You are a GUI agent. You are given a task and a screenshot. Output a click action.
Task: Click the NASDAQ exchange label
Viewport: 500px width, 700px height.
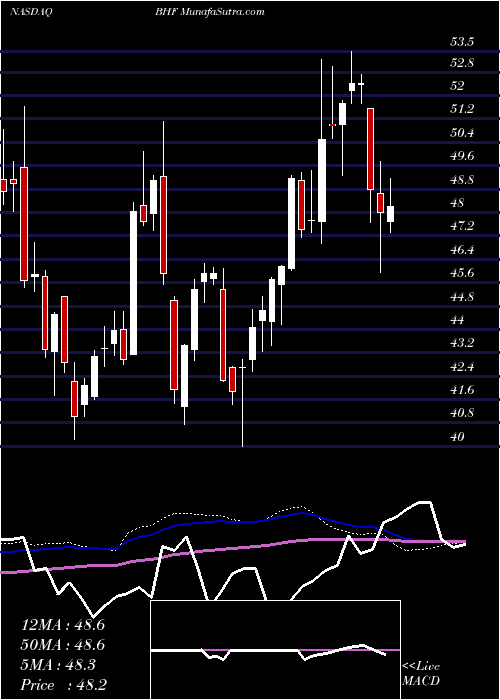click(x=30, y=12)
